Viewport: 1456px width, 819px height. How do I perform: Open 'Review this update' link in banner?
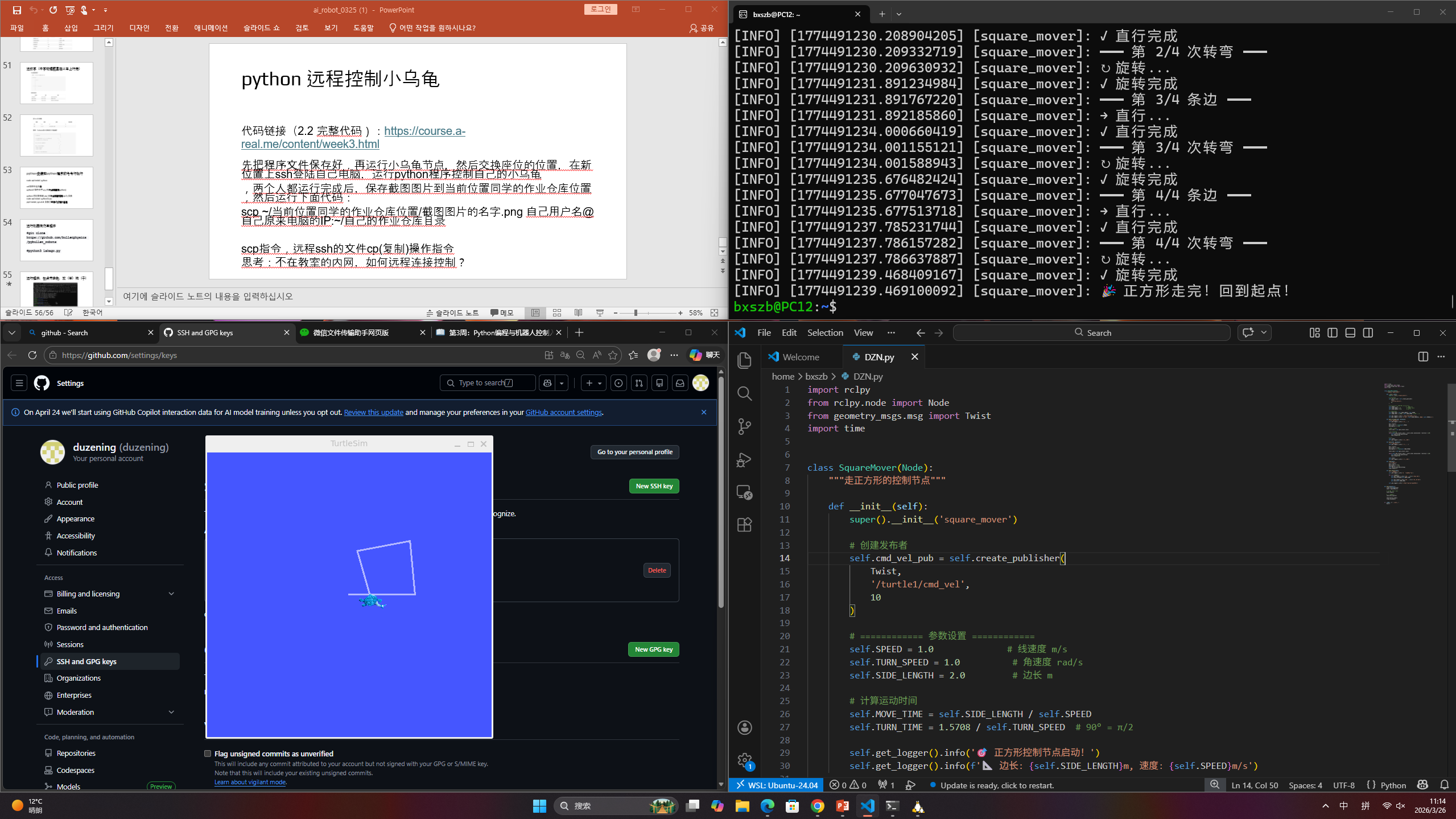(373, 412)
